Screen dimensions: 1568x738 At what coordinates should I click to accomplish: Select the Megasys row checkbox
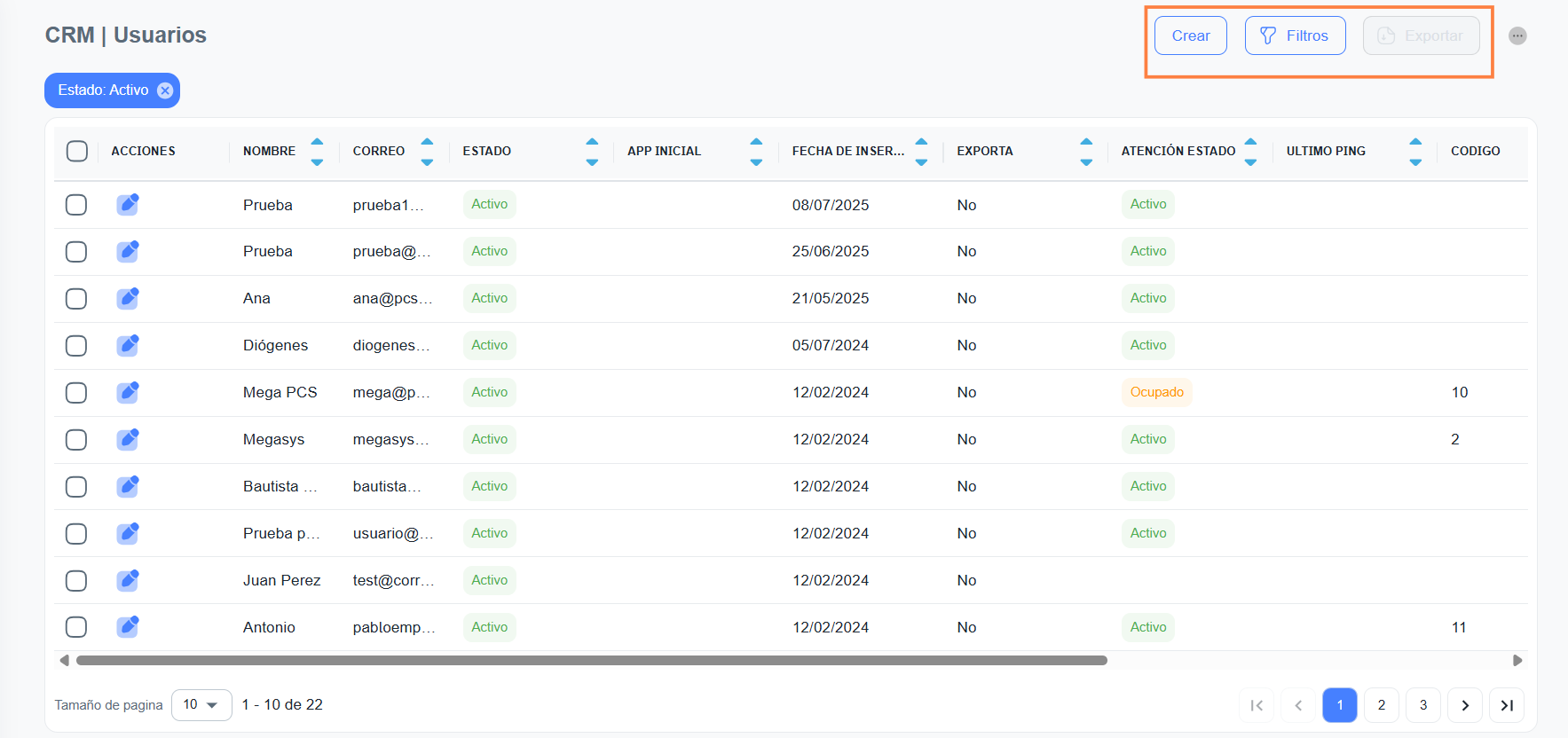point(76,439)
